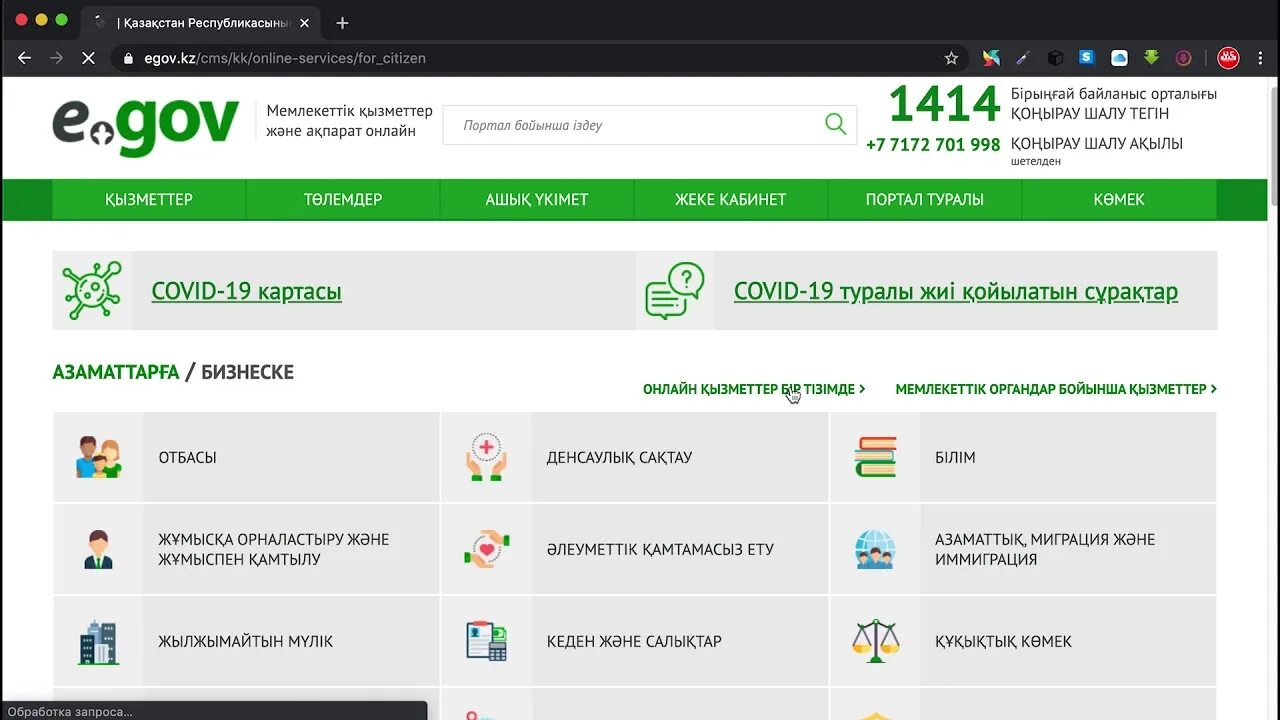Click the cloud extension icon

click(x=1119, y=58)
